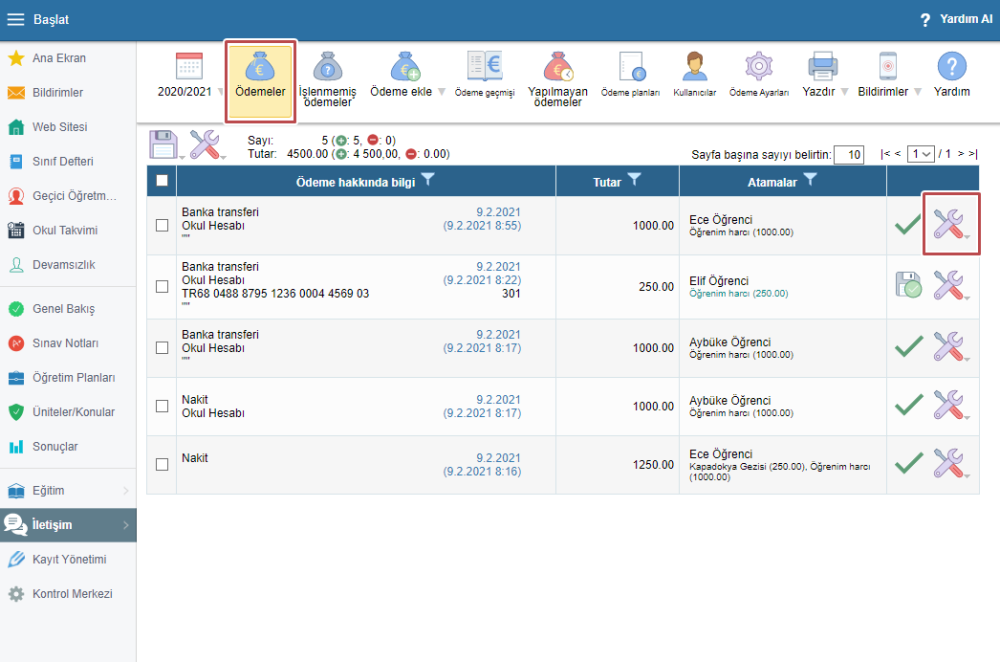1000x662 pixels.
Task: Open tools icon for Ece Öğrenci 1250.00 payment
Action: [948, 464]
